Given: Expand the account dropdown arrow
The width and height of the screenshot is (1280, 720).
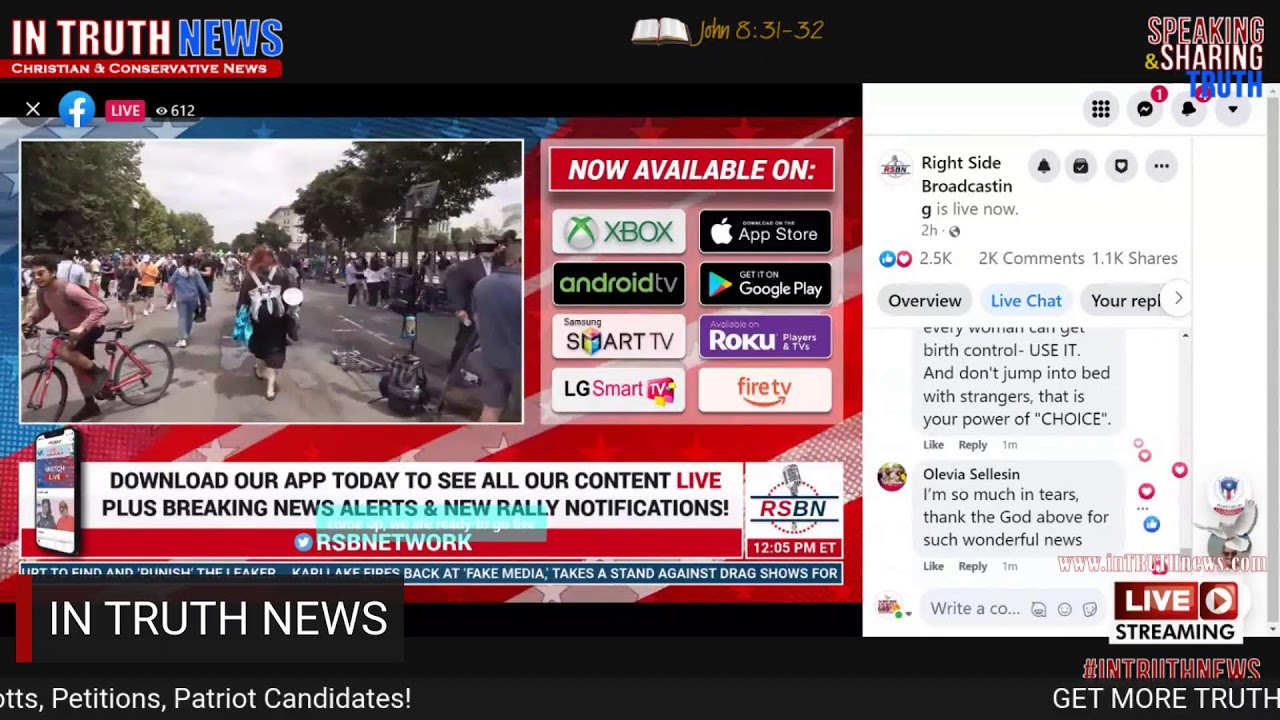Looking at the screenshot, I should click(1233, 110).
